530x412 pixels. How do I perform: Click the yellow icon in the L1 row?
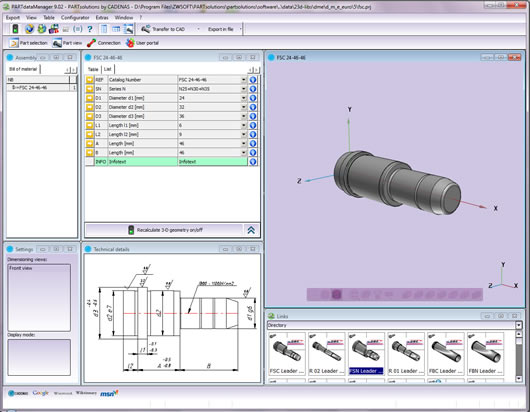point(90,125)
